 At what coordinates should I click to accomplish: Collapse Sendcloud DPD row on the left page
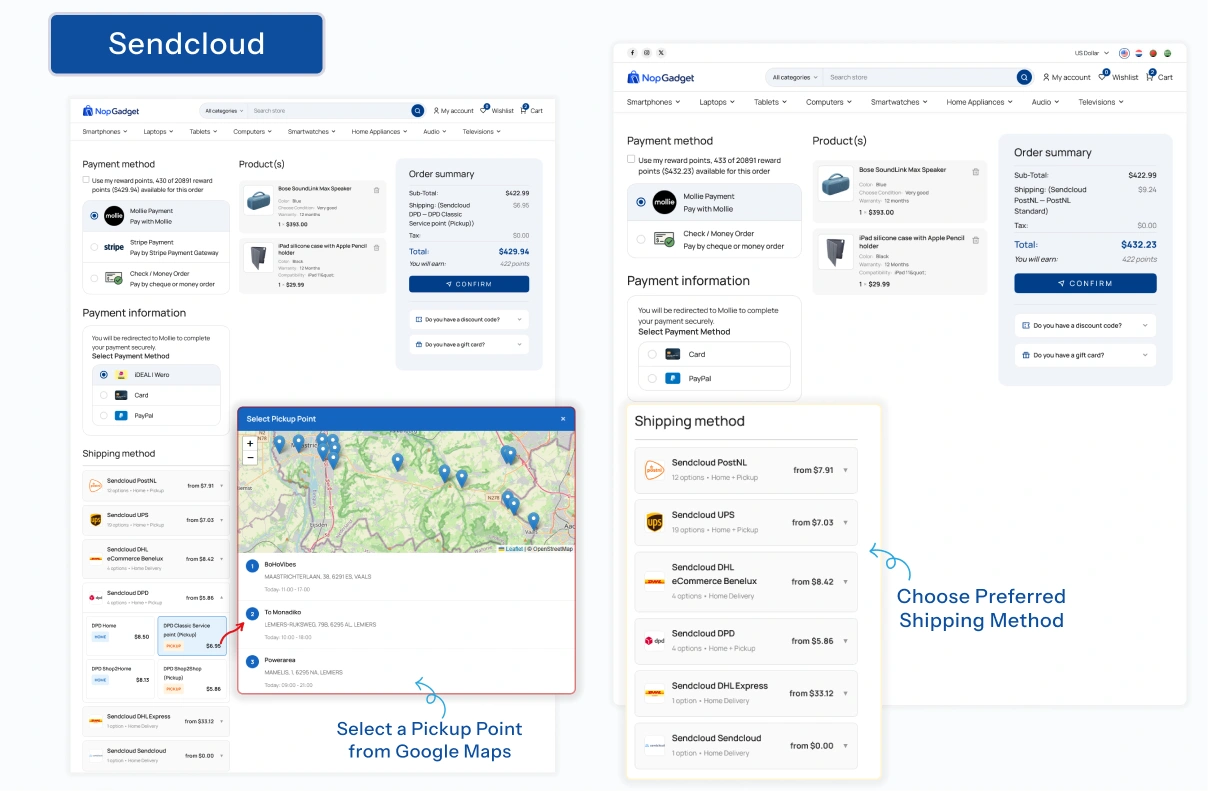point(156,597)
